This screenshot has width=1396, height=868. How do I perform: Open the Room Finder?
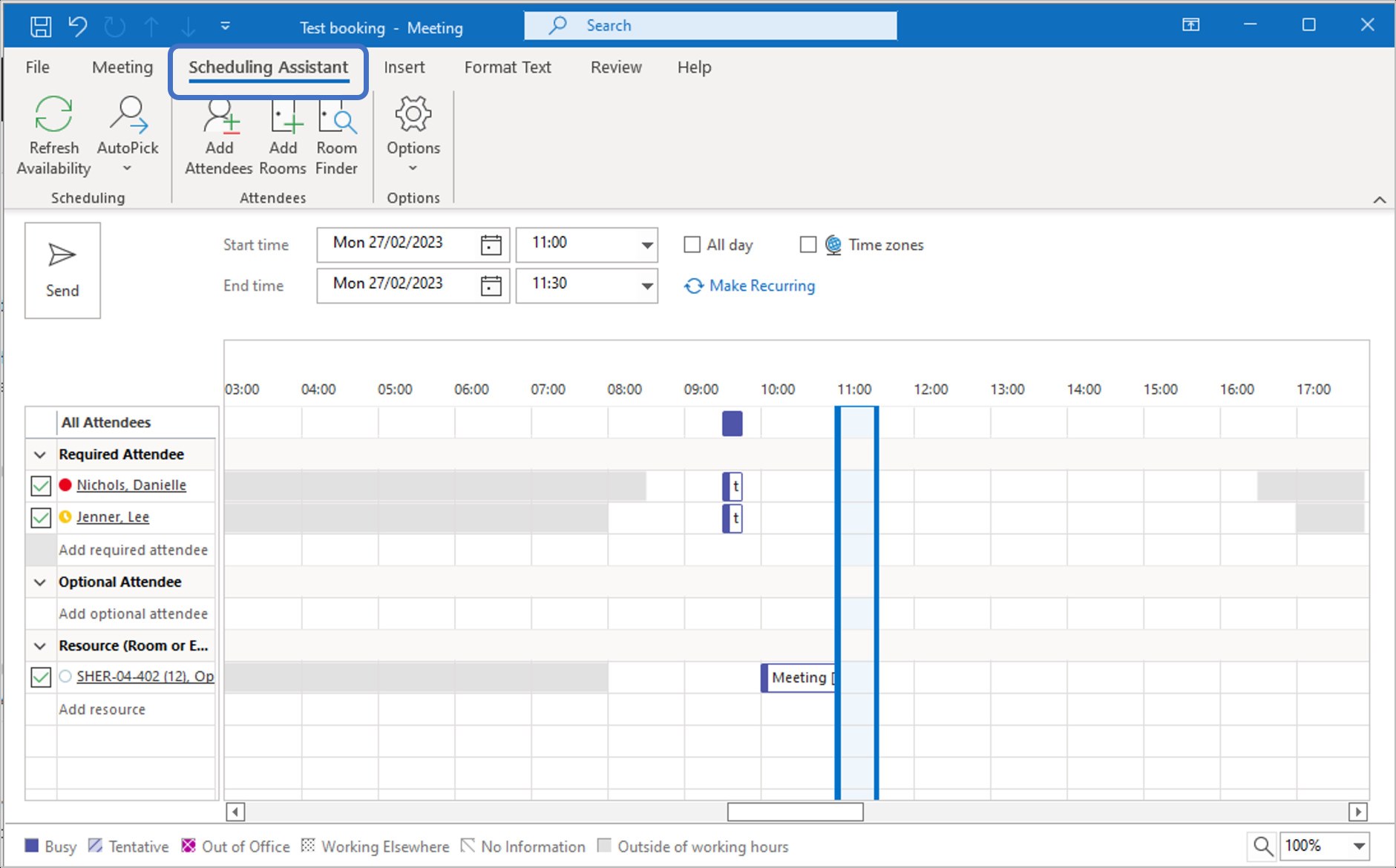(x=337, y=116)
